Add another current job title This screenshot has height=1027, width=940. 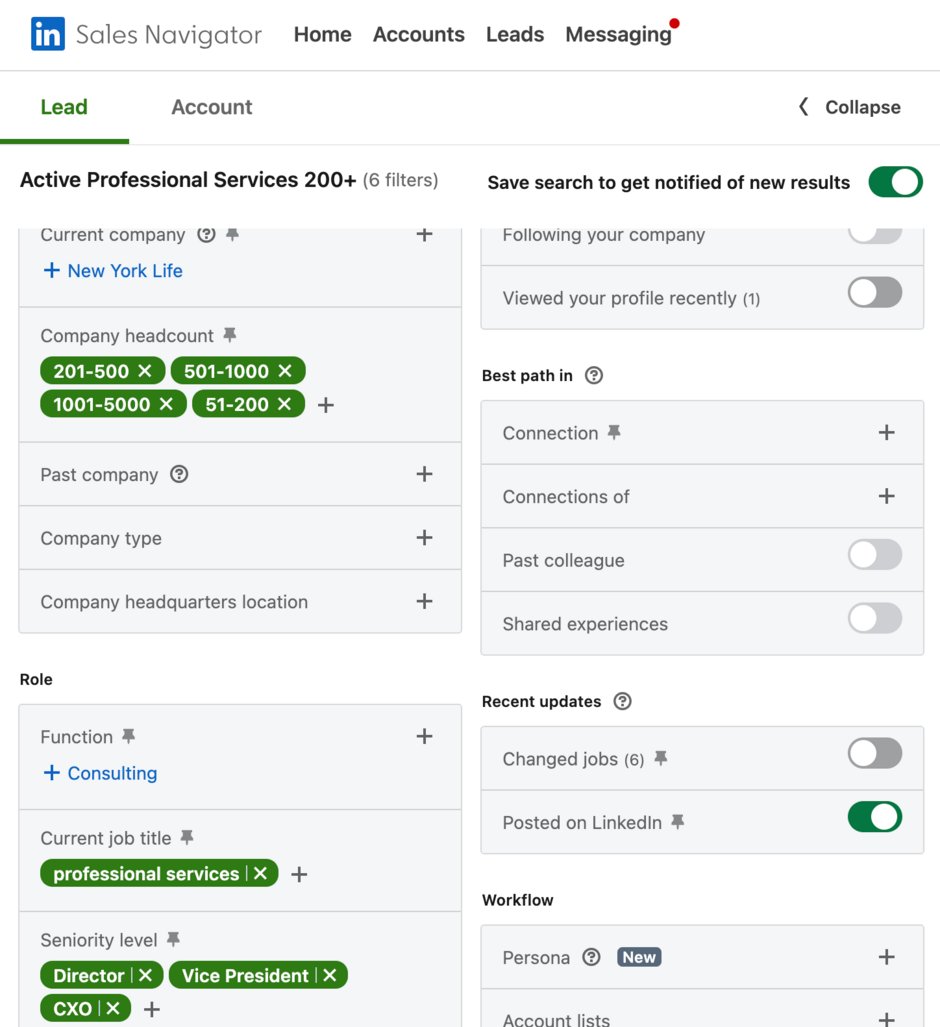coord(299,874)
